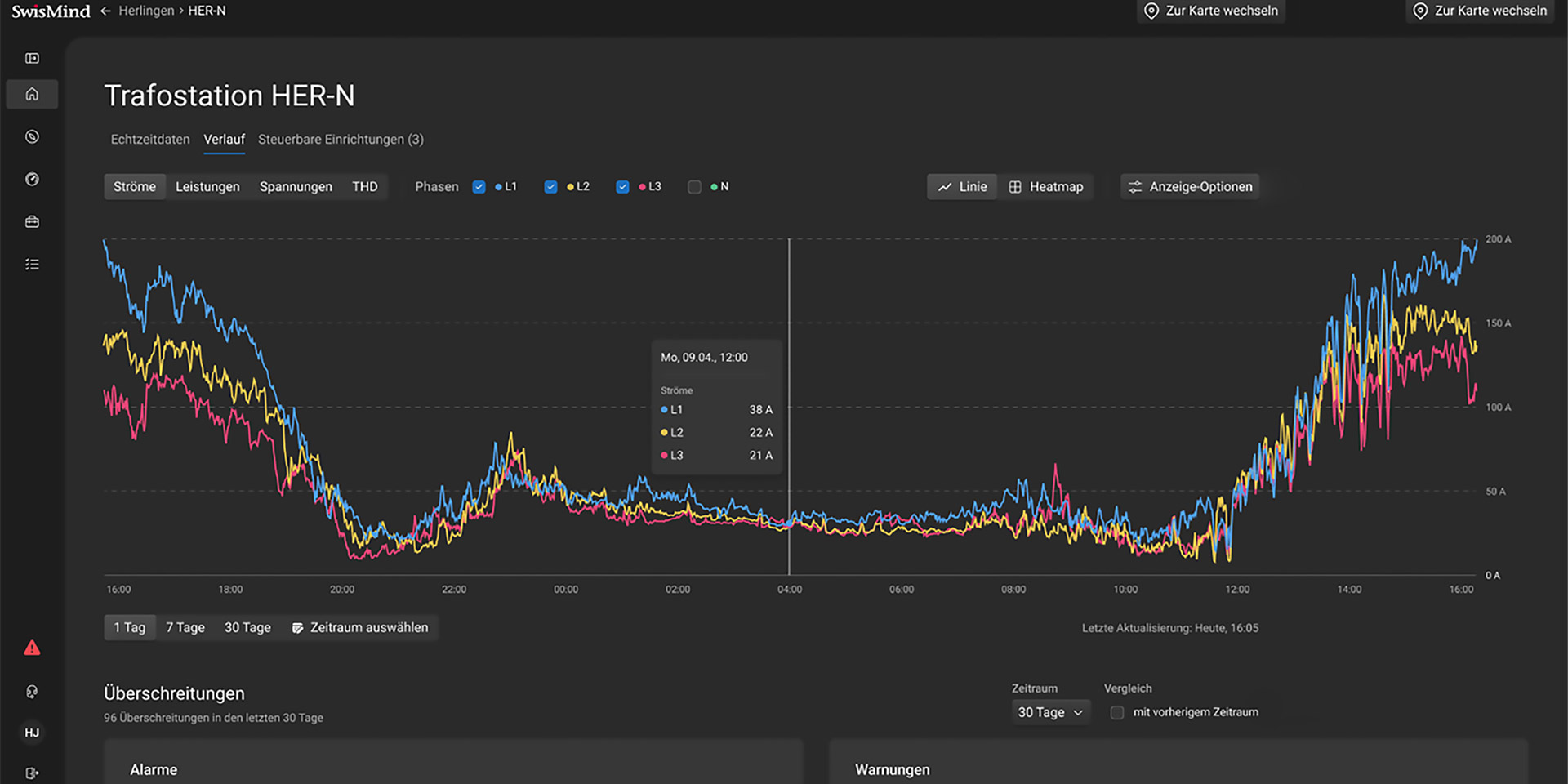Click the back arrow beside Herlingen
The width and height of the screenshot is (1568, 784).
105,11
